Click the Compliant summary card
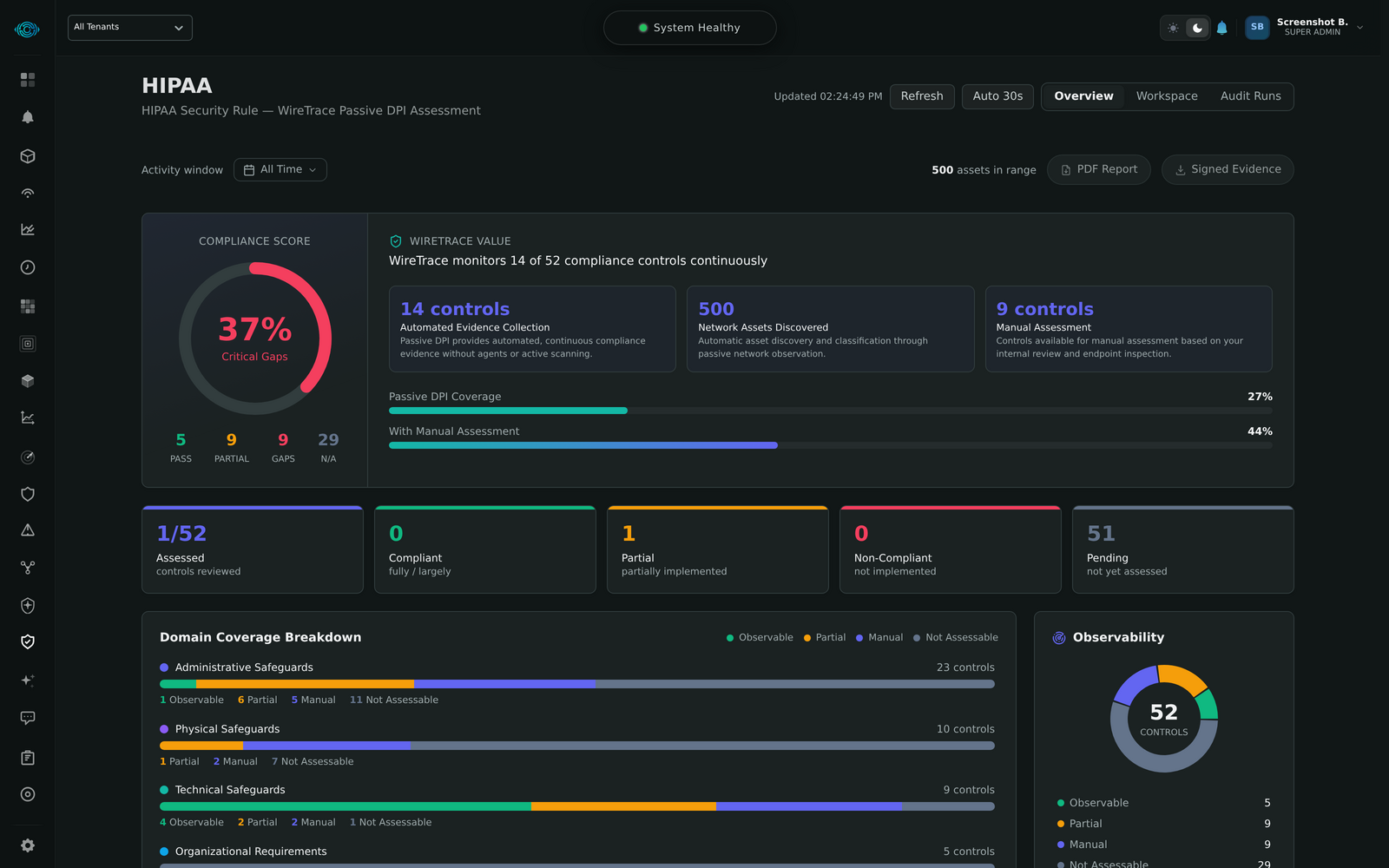Image resolution: width=1389 pixels, height=868 pixels. pos(485,549)
